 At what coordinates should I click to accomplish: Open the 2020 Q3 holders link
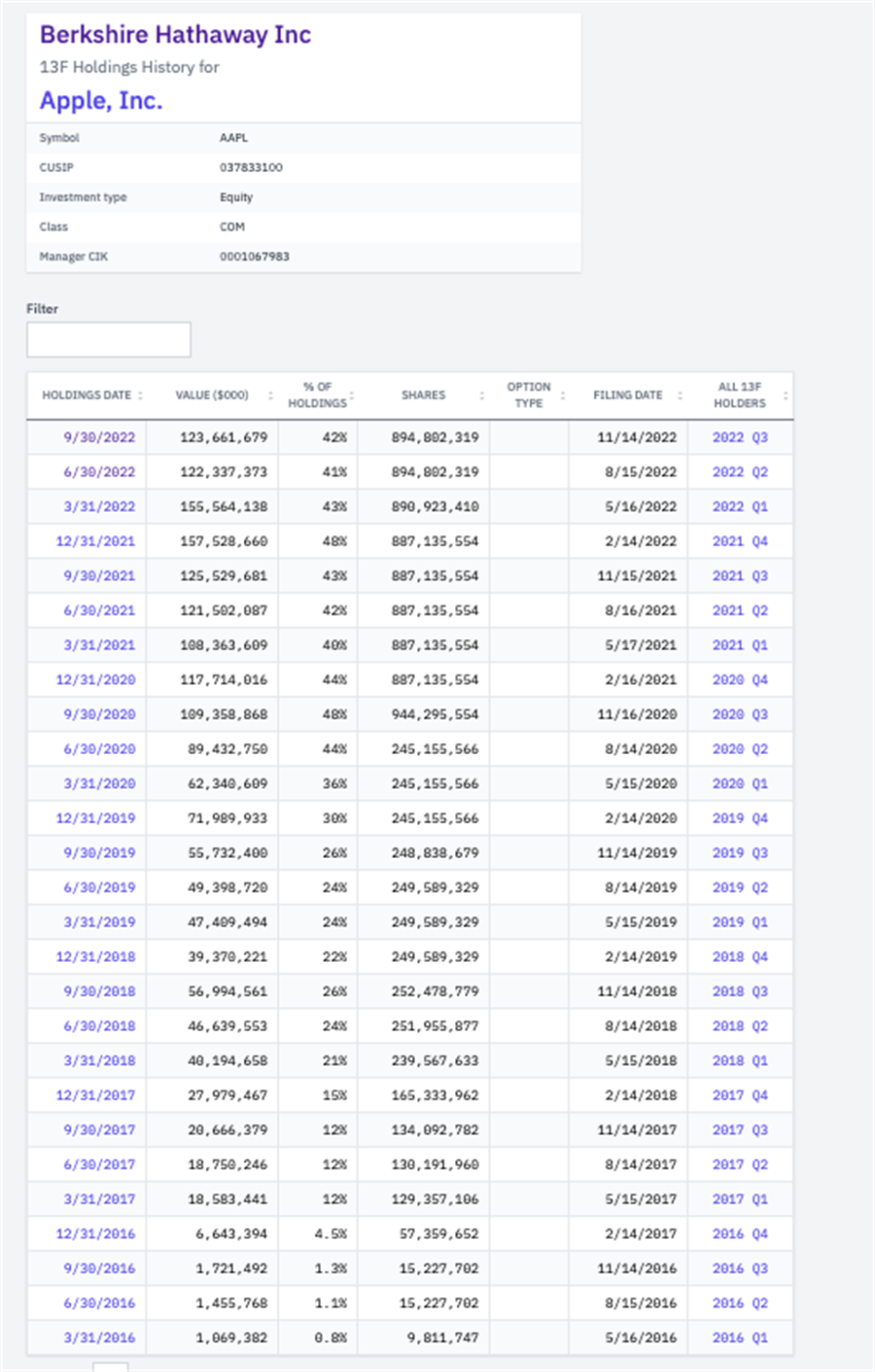pos(740,714)
